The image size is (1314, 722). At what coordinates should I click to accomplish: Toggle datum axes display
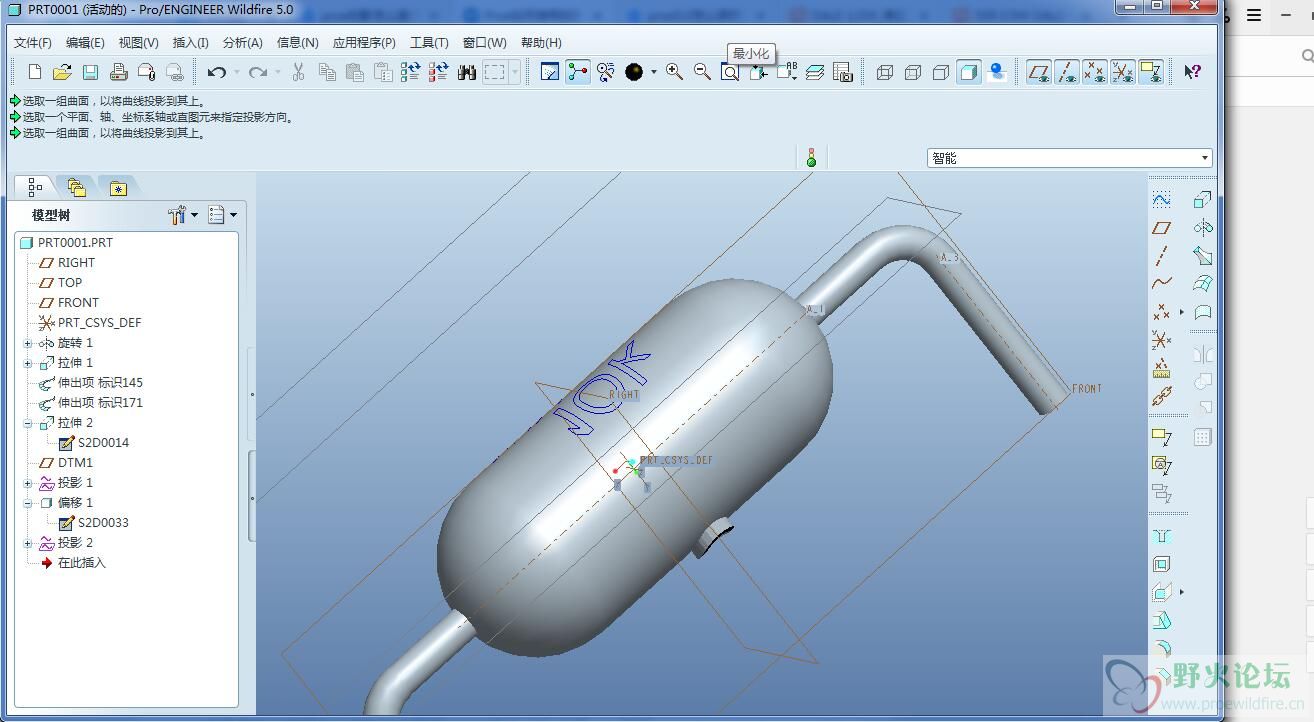pyautogui.click(x=1067, y=72)
